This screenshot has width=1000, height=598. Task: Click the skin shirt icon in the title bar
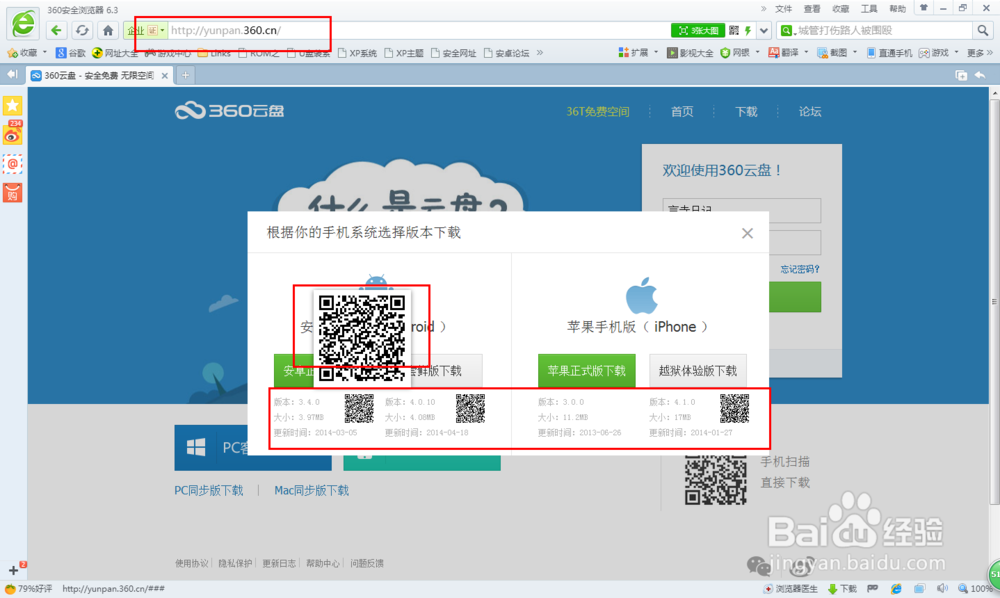tap(923, 8)
